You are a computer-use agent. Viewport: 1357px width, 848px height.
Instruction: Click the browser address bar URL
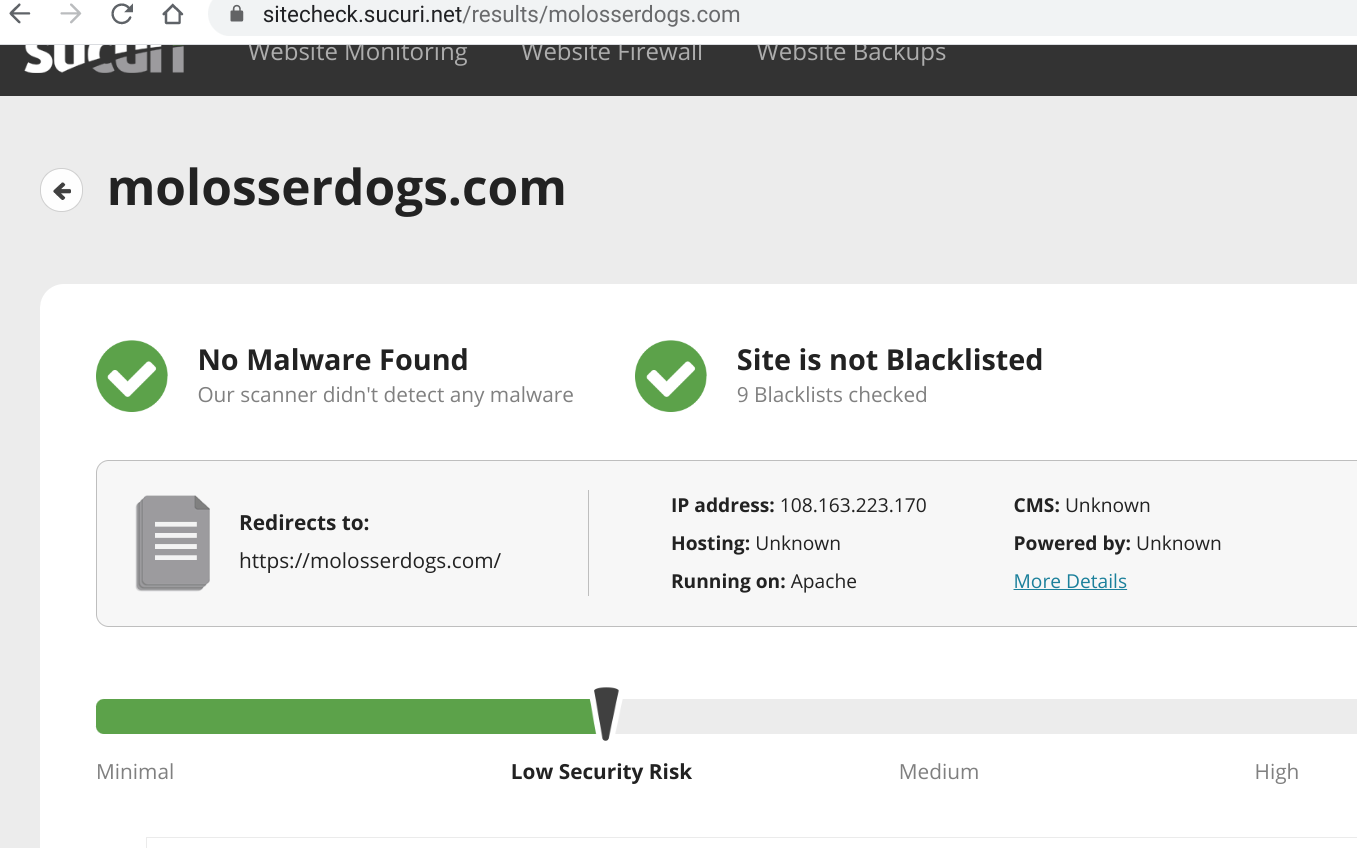(x=501, y=15)
